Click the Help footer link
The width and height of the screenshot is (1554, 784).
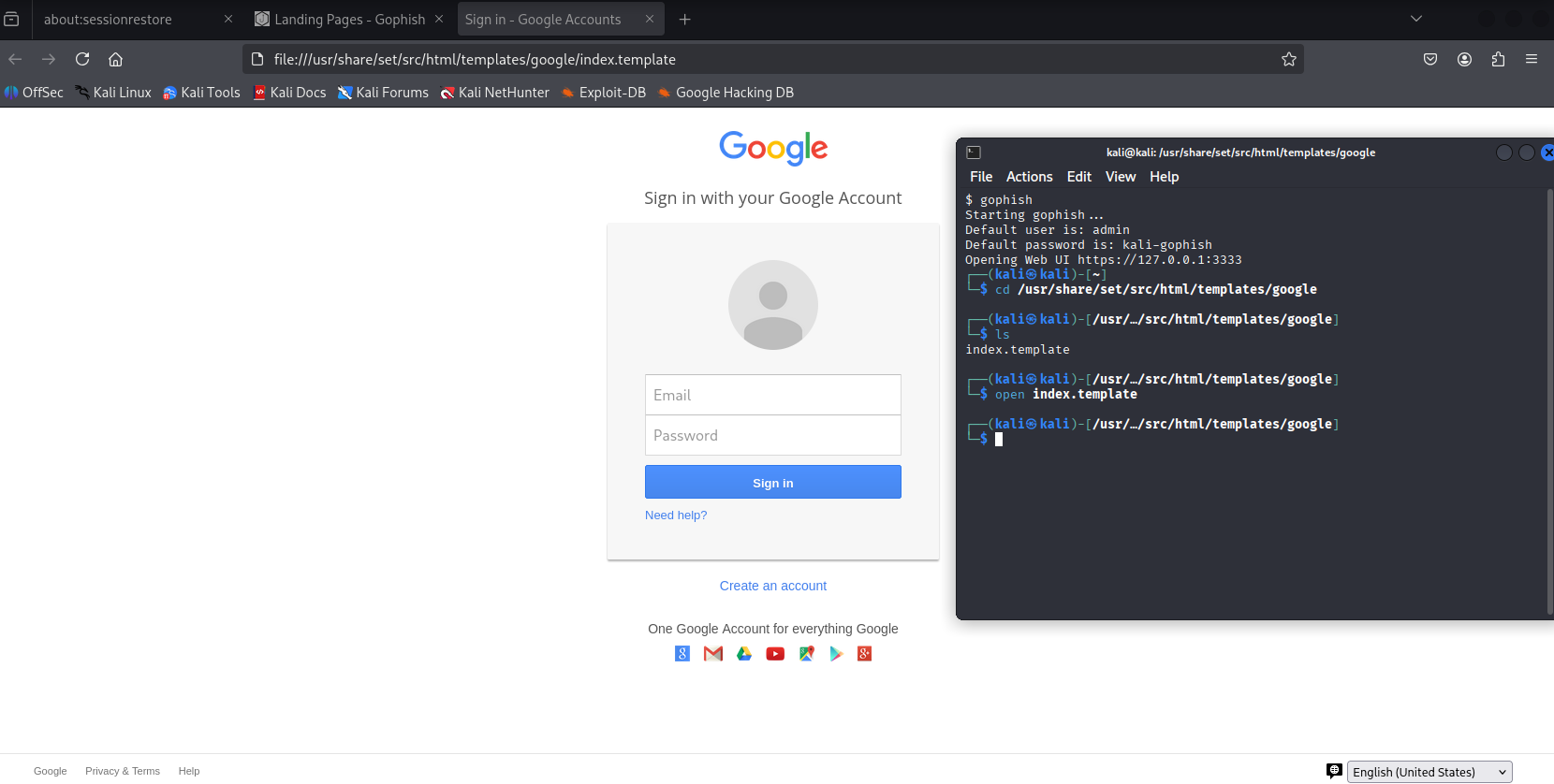189,771
